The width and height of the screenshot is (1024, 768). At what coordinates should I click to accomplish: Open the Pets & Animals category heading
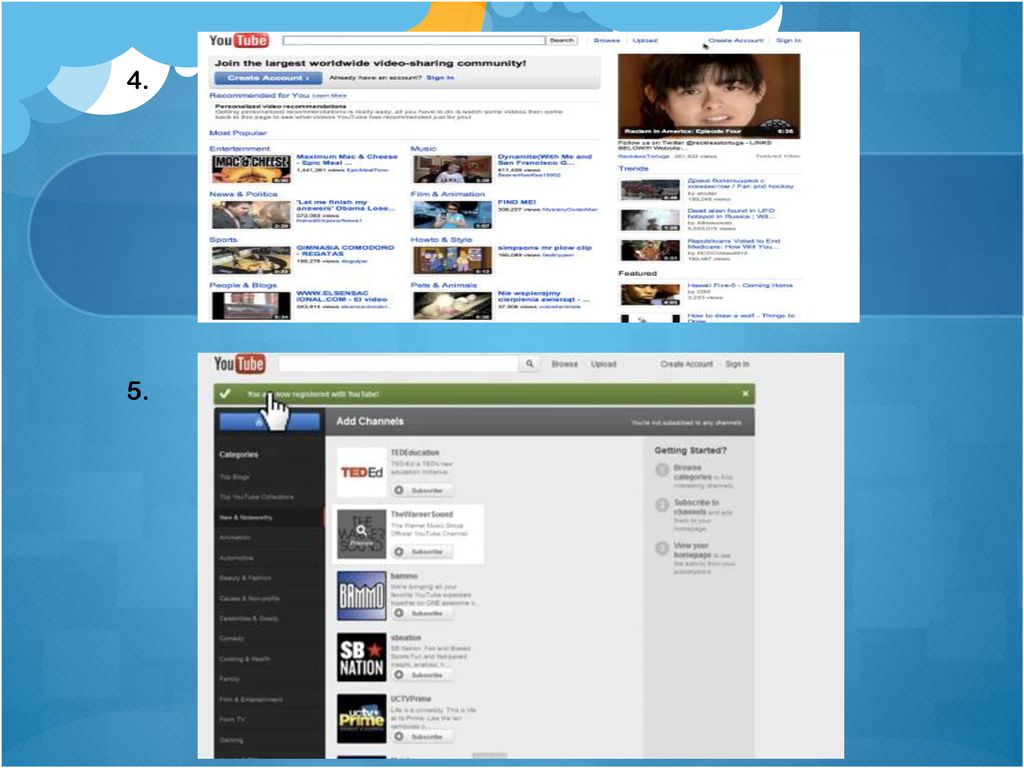point(443,285)
